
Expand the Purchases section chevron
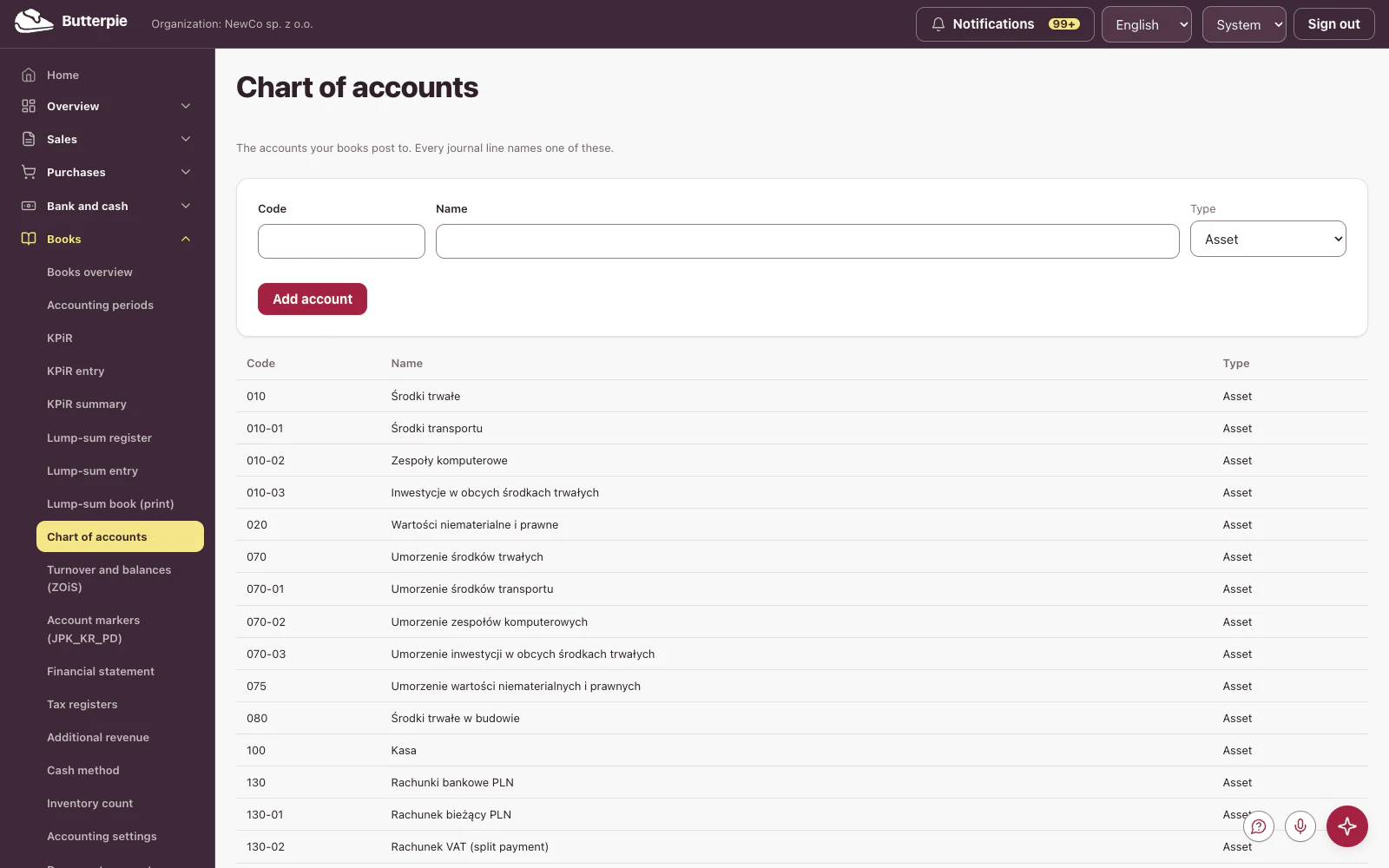click(x=186, y=172)
